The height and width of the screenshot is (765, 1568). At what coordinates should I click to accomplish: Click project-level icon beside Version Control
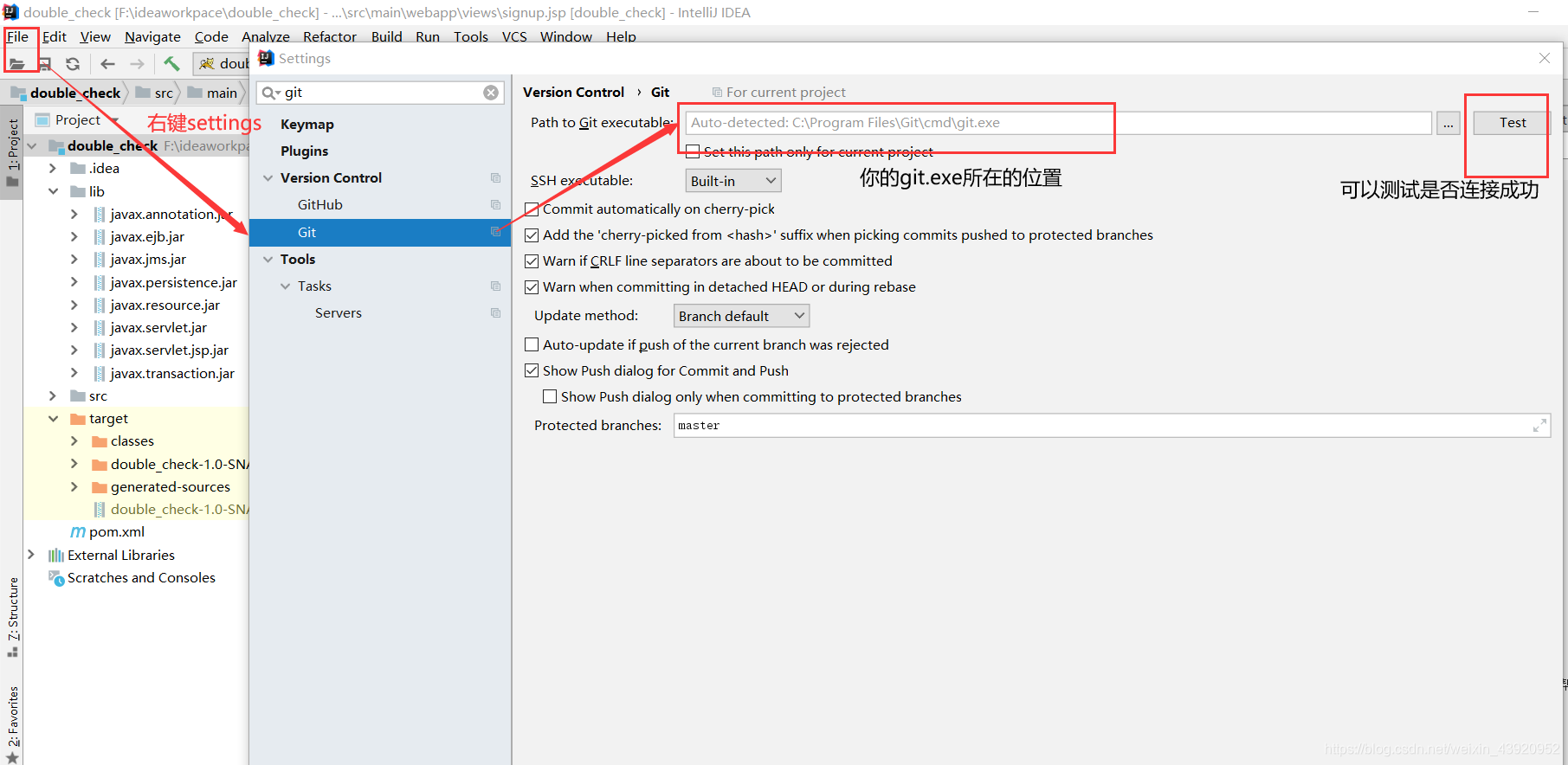[495, 177]
